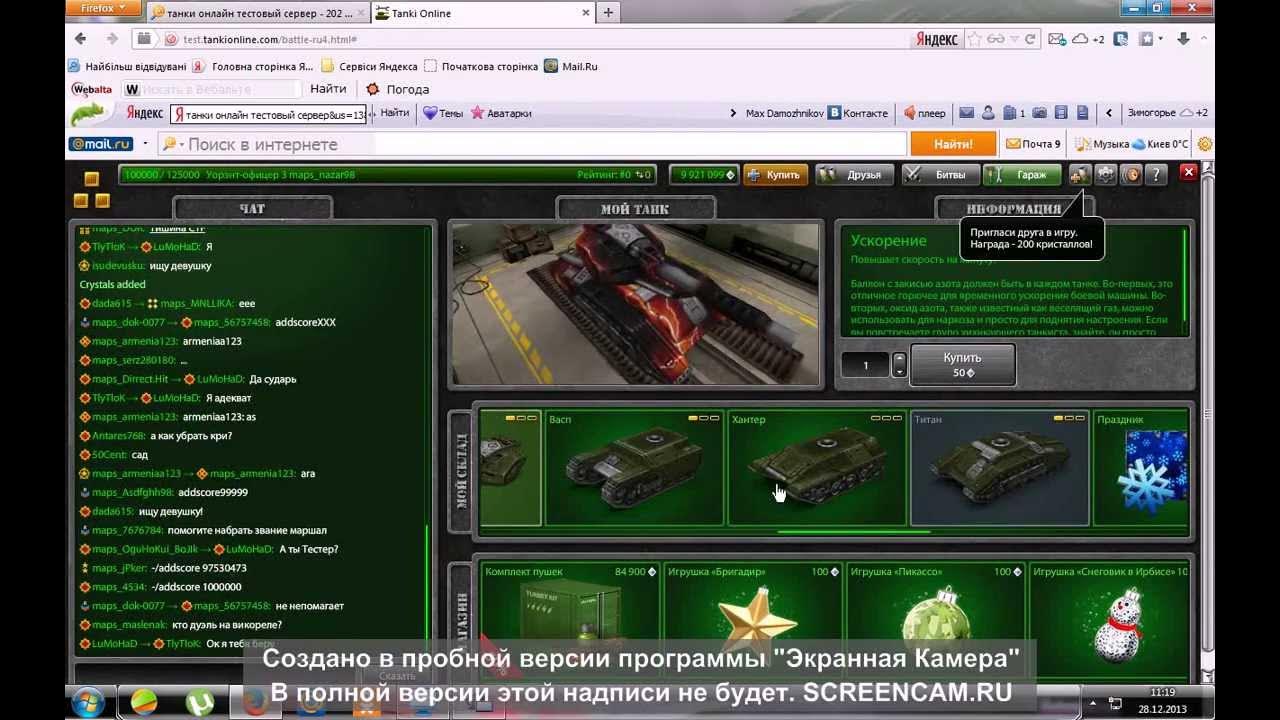This screenshot has height=720, width=1280.
Task: Open the Windows Start button
Action: [90, 700]
